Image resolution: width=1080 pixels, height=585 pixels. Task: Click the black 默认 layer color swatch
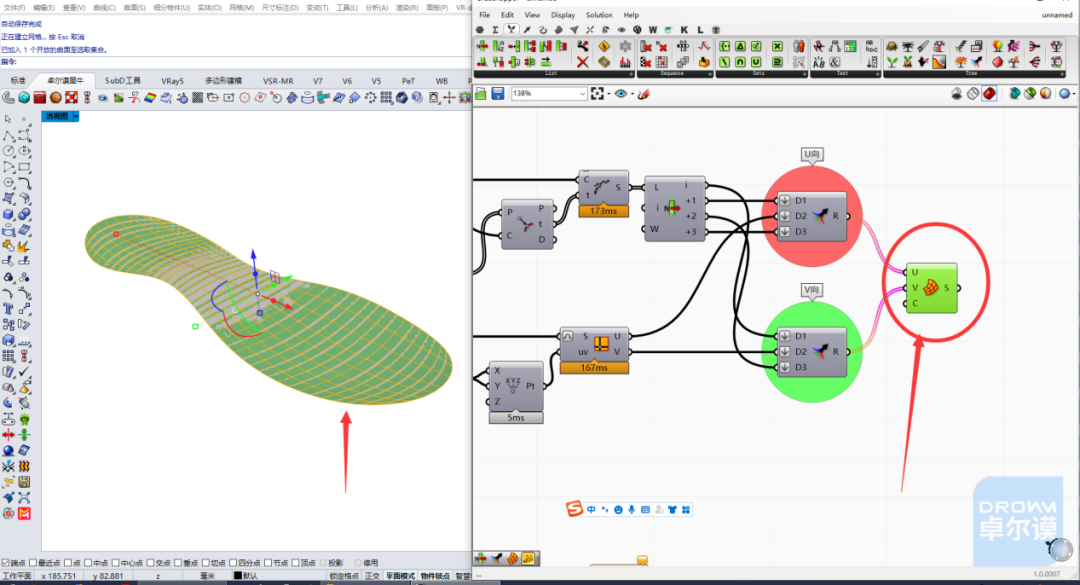click(238, 576)
